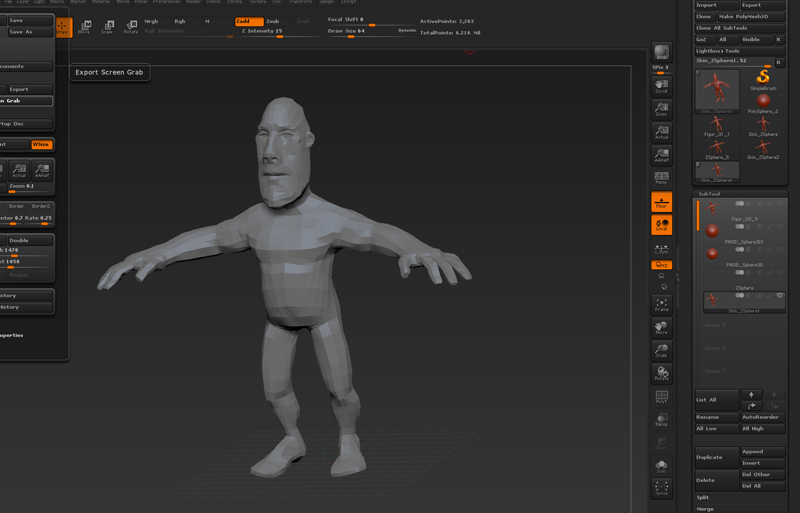Viewport: 800px width, 513px height.
Task: Toggle the Floor grid button
Action: [661, 202]
